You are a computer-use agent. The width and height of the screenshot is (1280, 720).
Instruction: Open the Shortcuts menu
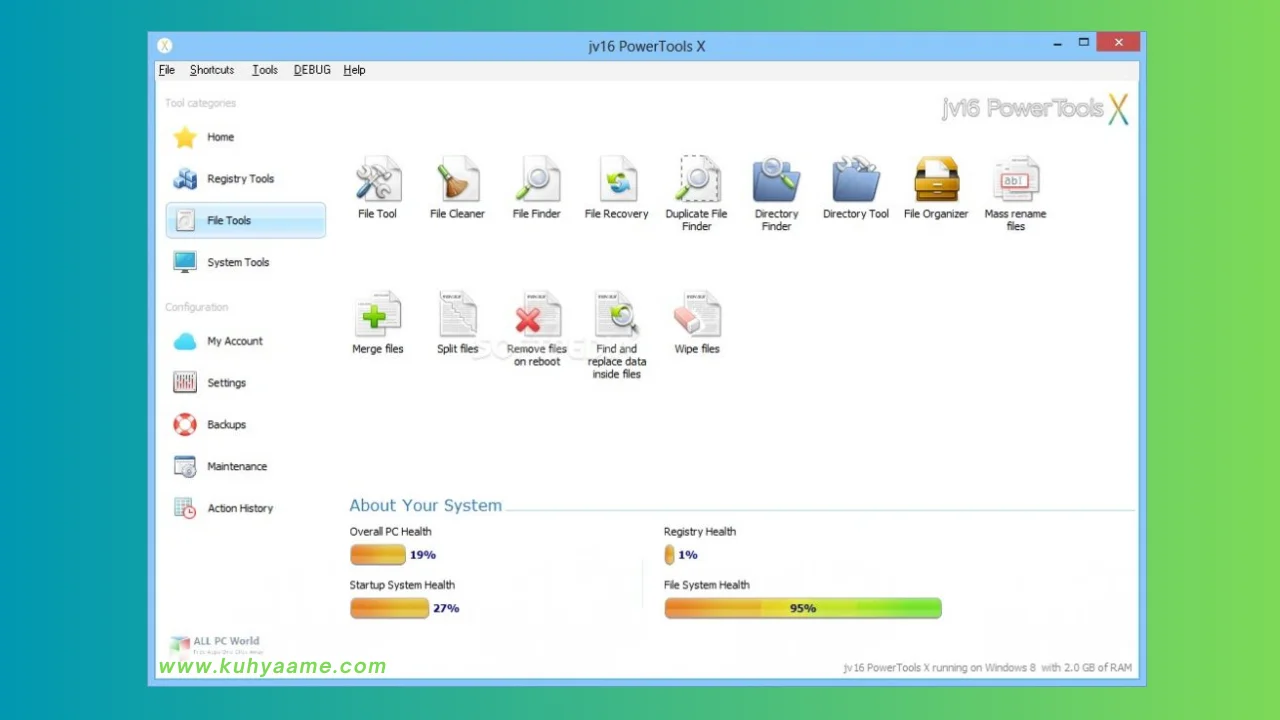click(212, 70)
